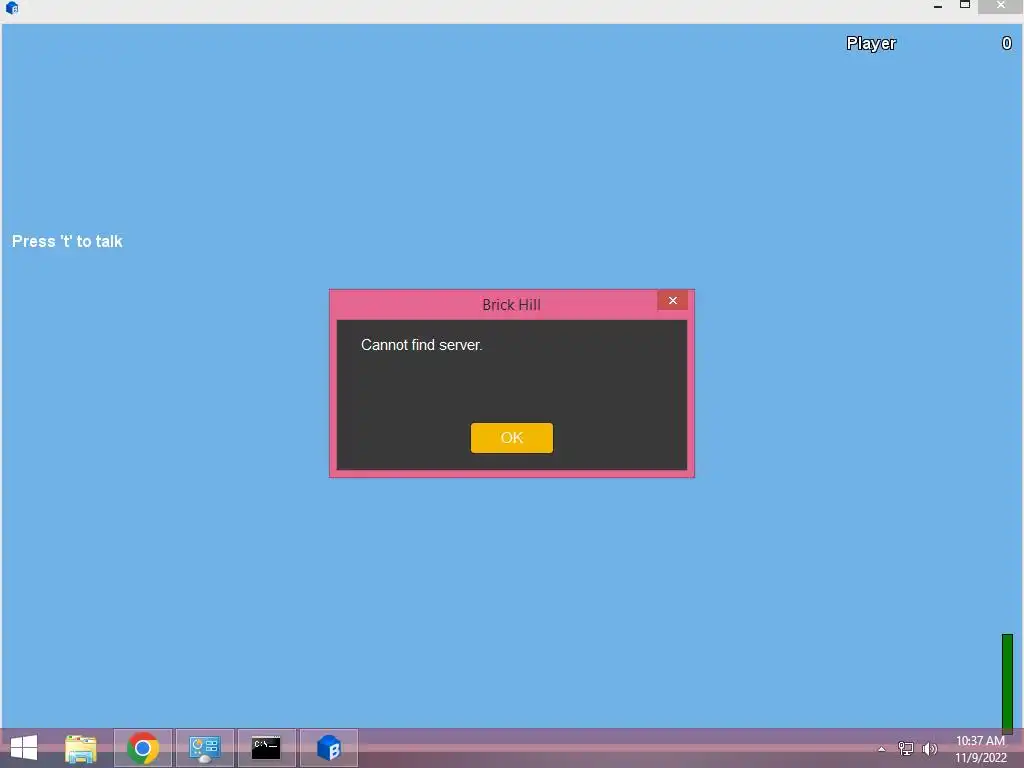Click OK in the Brick Hill dialog
The image size is (1024, 768).
(511, 438)
